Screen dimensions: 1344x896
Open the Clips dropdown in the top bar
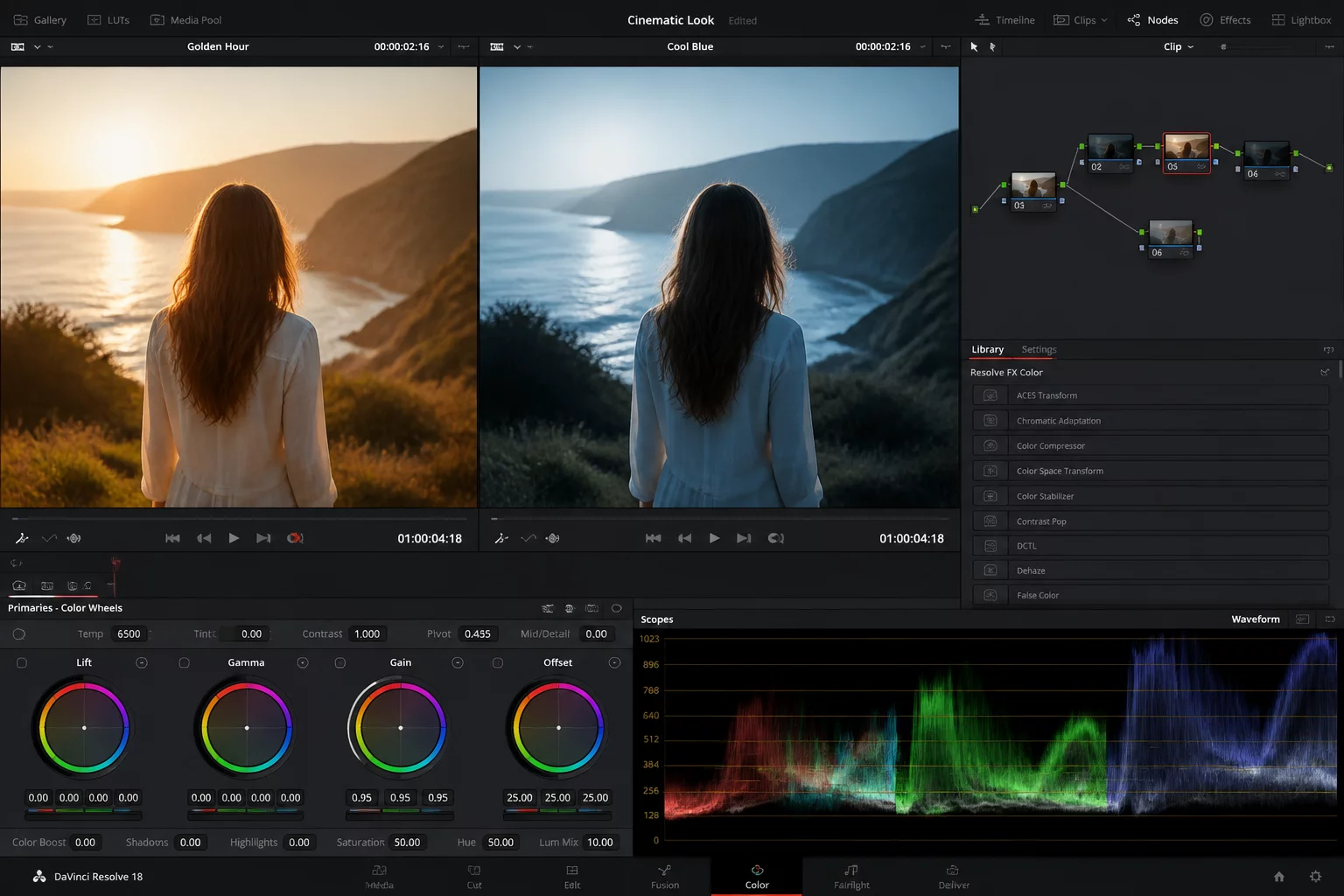pos(1081,20)
